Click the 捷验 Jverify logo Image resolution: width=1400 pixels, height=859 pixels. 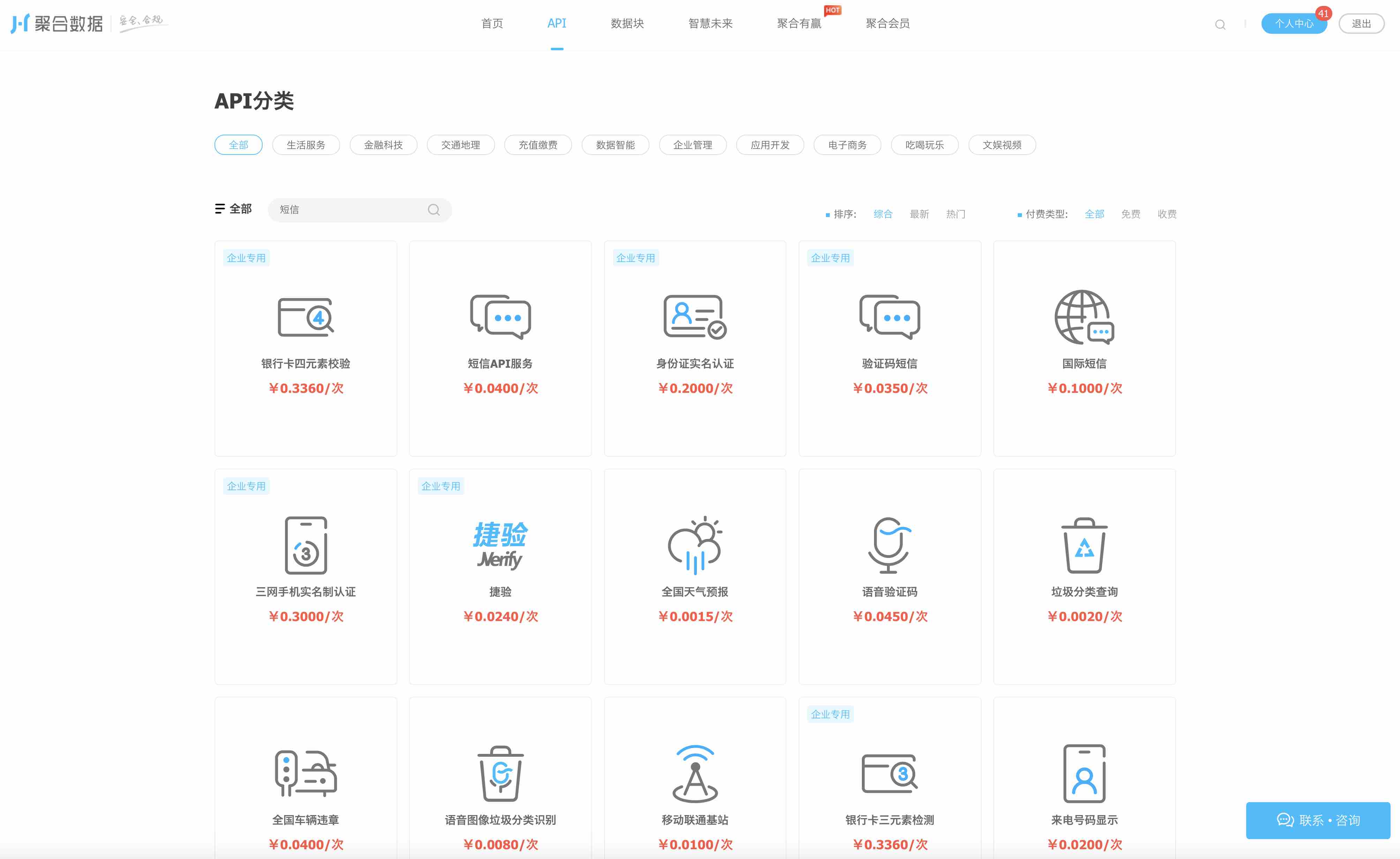point(500,545)
